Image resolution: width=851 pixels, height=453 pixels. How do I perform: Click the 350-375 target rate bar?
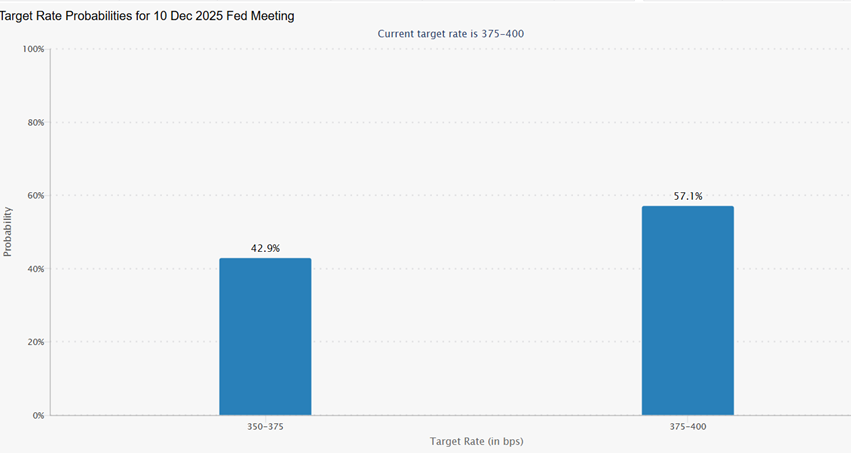click(x=265, y=336)
